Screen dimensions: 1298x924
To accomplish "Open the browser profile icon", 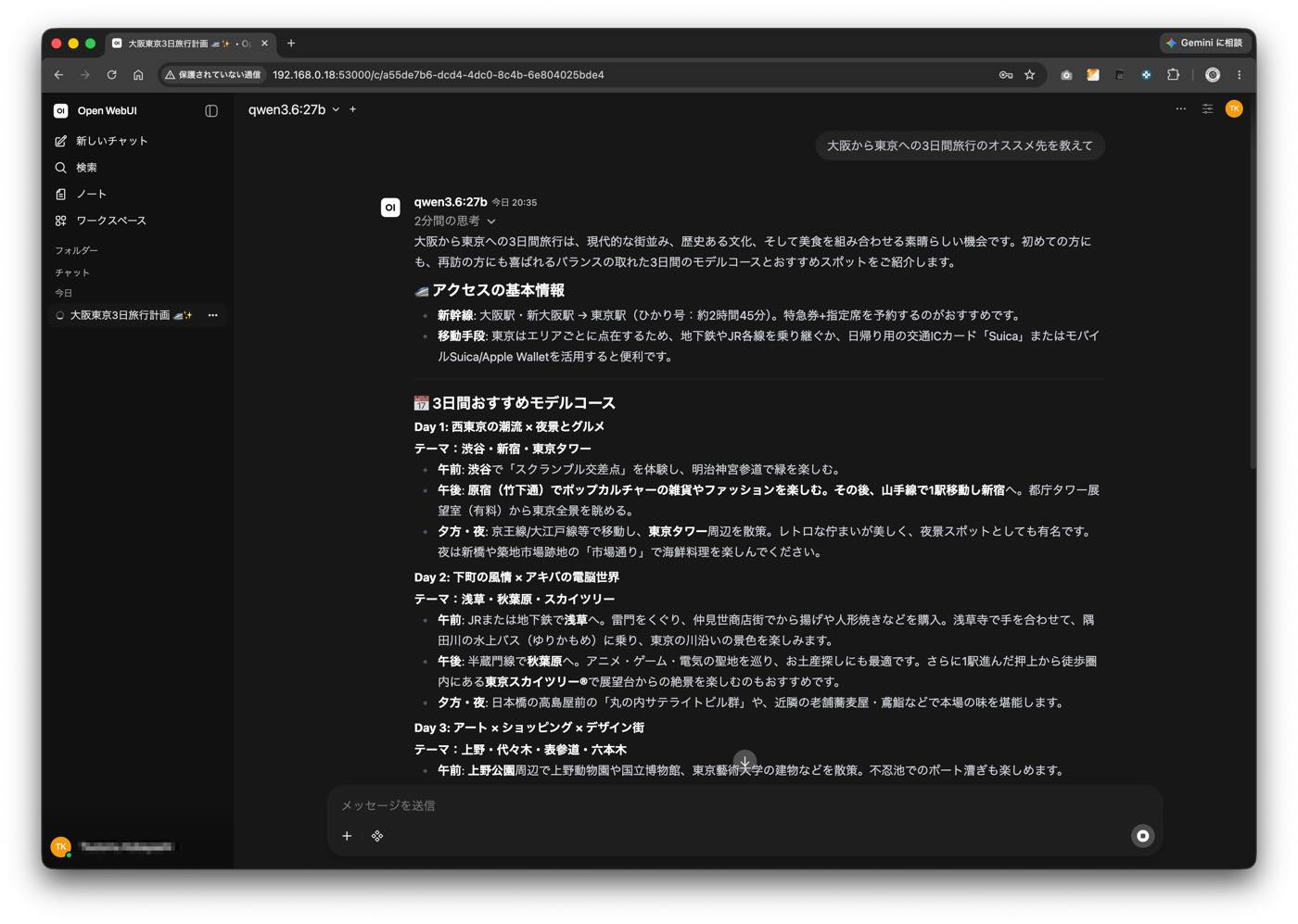I will tap(1212, 75).
